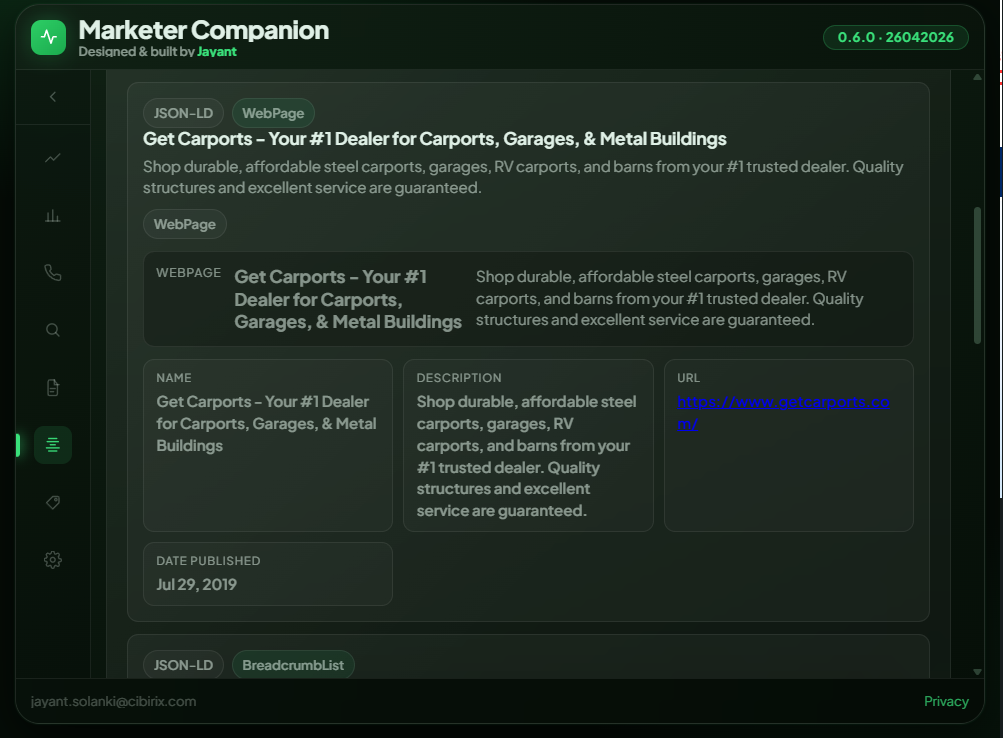Click the WEBPAGE summary card bold title
The image size is (1003, 738).
[348, 299]
